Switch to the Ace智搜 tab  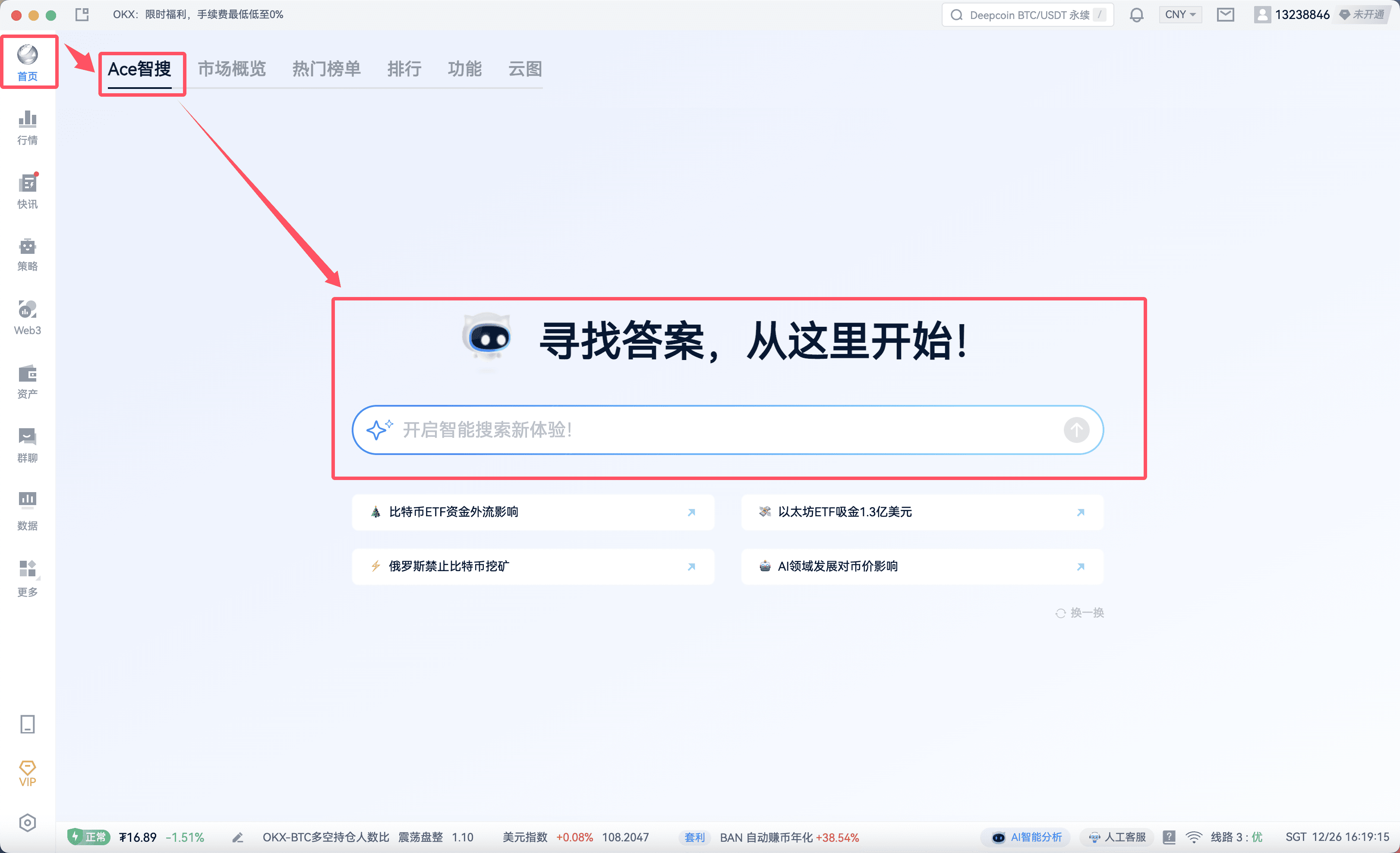tap(139, 70)
